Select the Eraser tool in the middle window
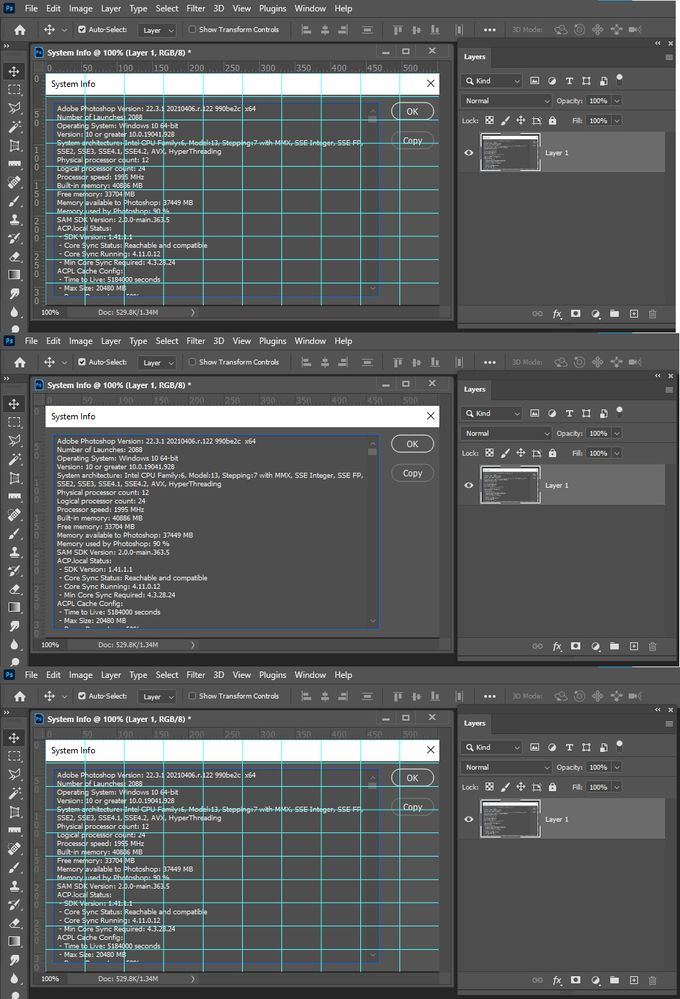This screenshot has height=999, width=680. click(14, 589)
